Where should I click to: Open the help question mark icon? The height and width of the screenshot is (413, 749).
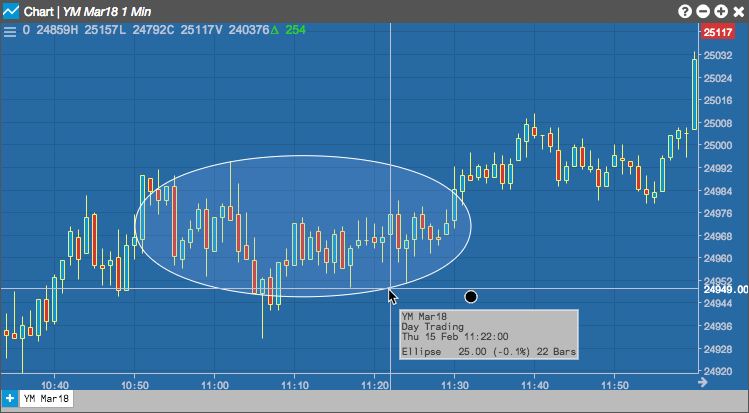click(685, 11)
